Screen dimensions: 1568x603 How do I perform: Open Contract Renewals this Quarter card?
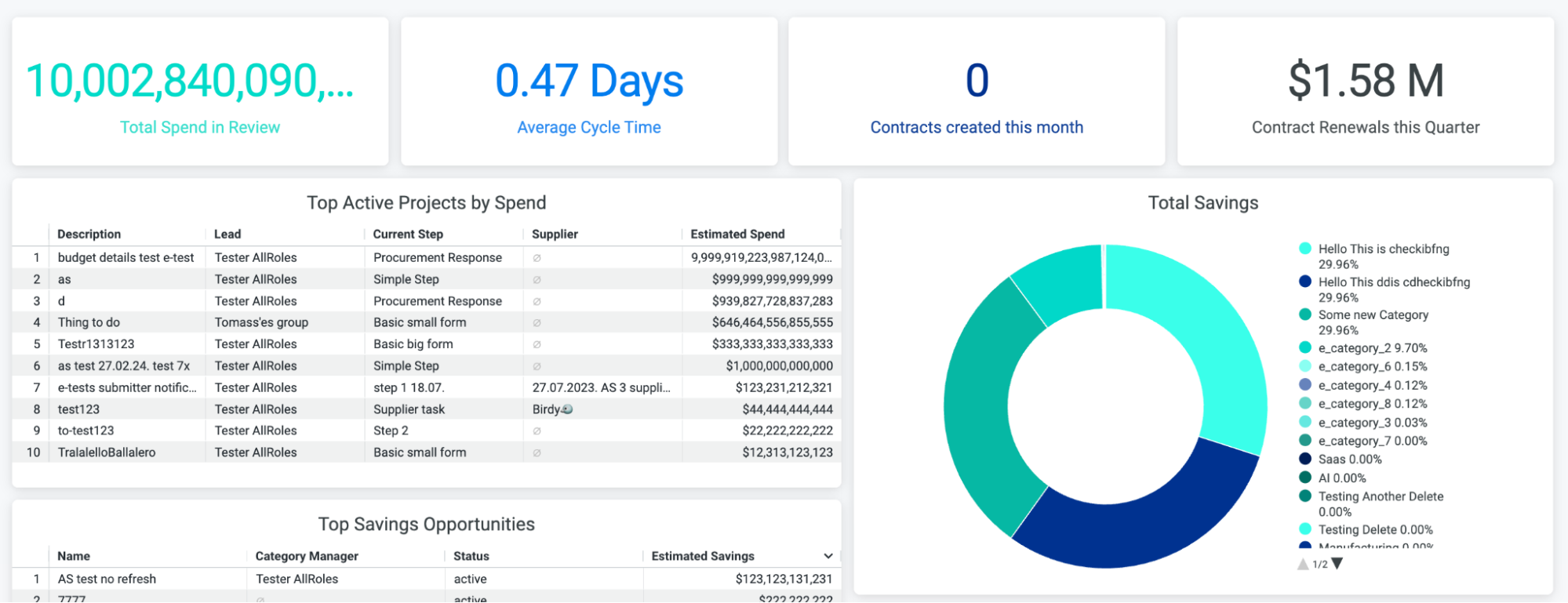pos(1365,92)
